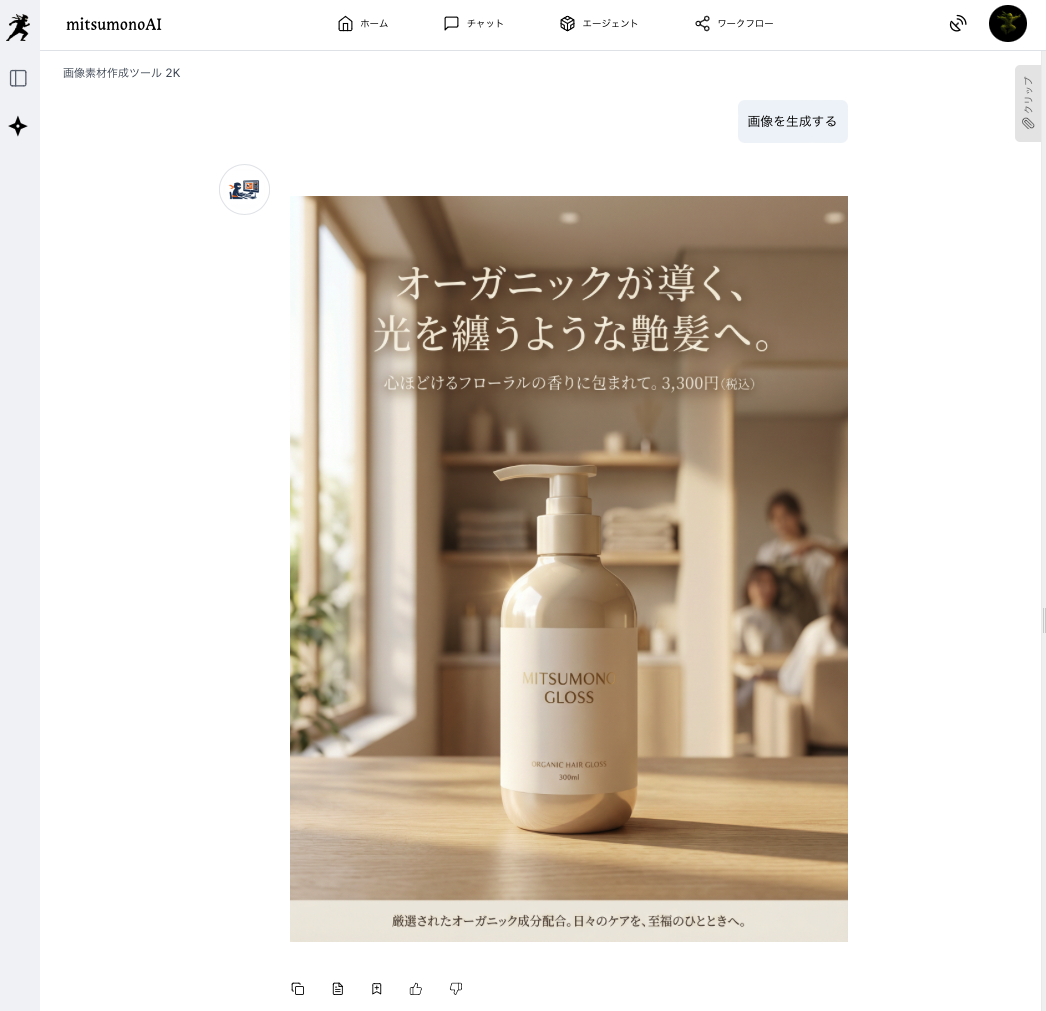This screenshot has width=1046, height=1011.
Task: Click the agent avatar beside the response
Action: pyautogui.click(x=244, y=189)
